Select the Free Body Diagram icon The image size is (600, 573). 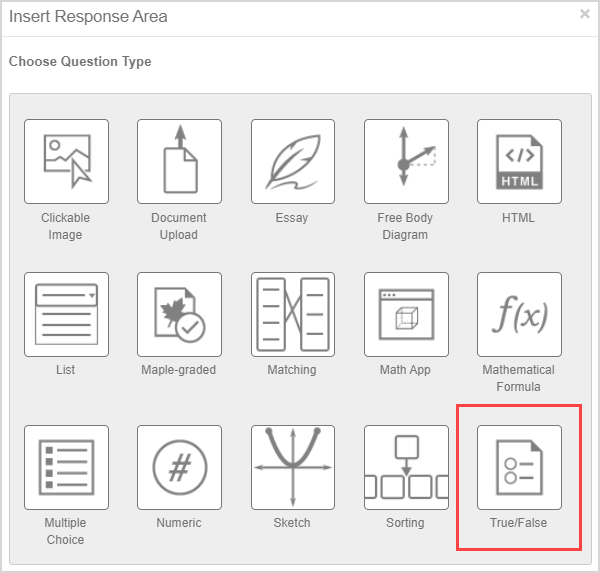pos(406,162)
